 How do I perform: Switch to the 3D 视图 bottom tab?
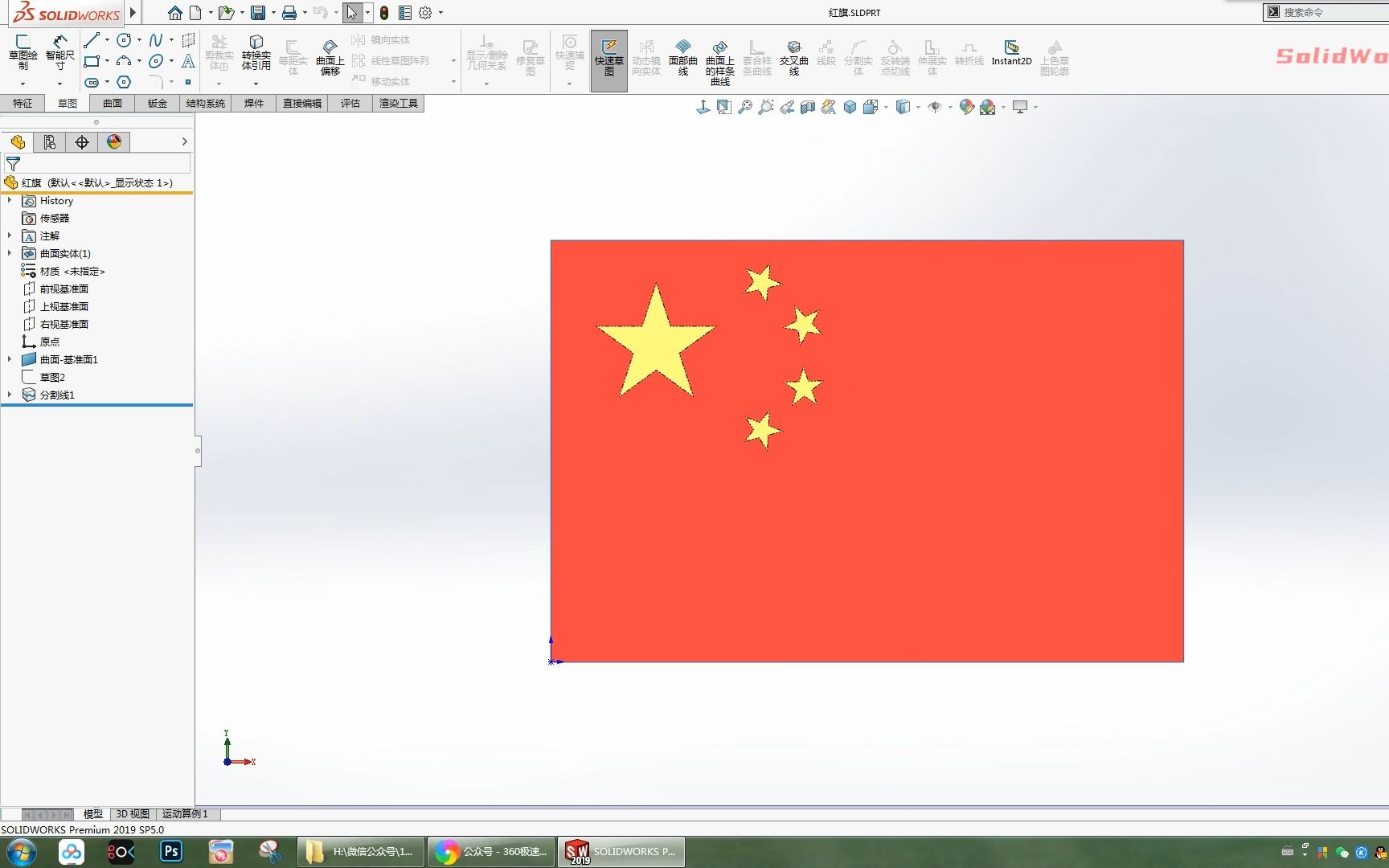133,814
